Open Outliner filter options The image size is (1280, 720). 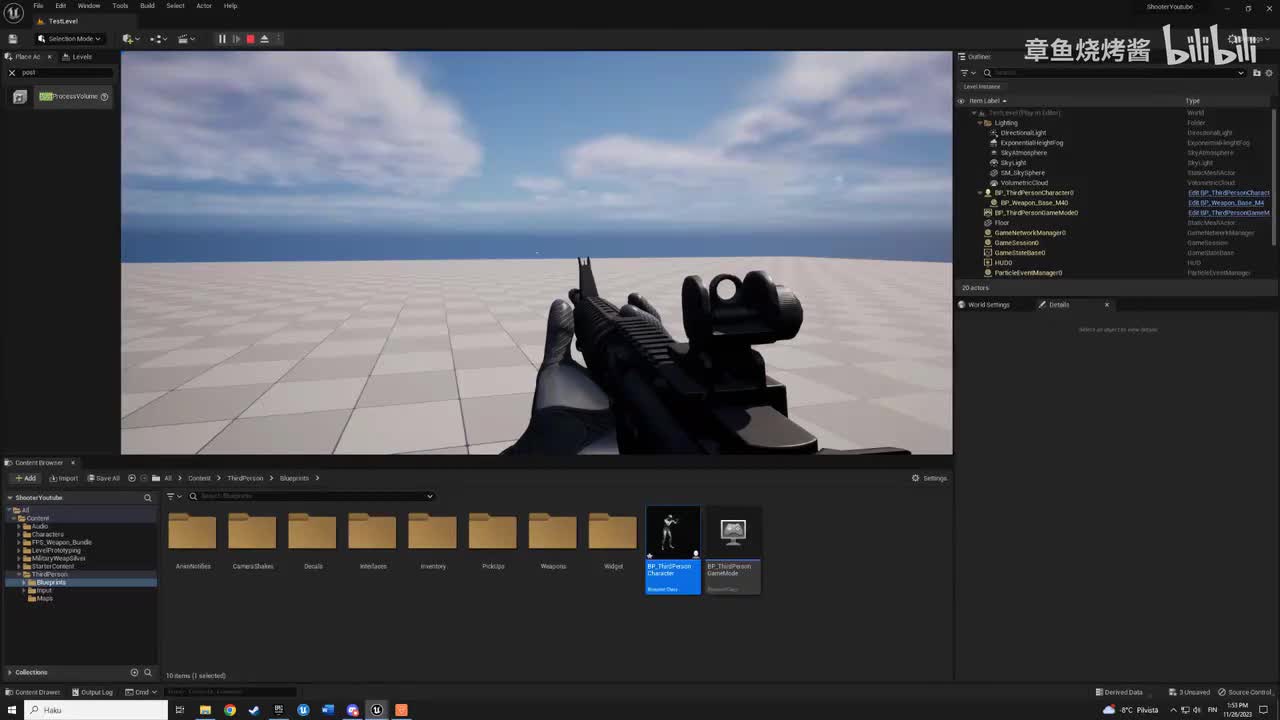(x=967, y=72)
